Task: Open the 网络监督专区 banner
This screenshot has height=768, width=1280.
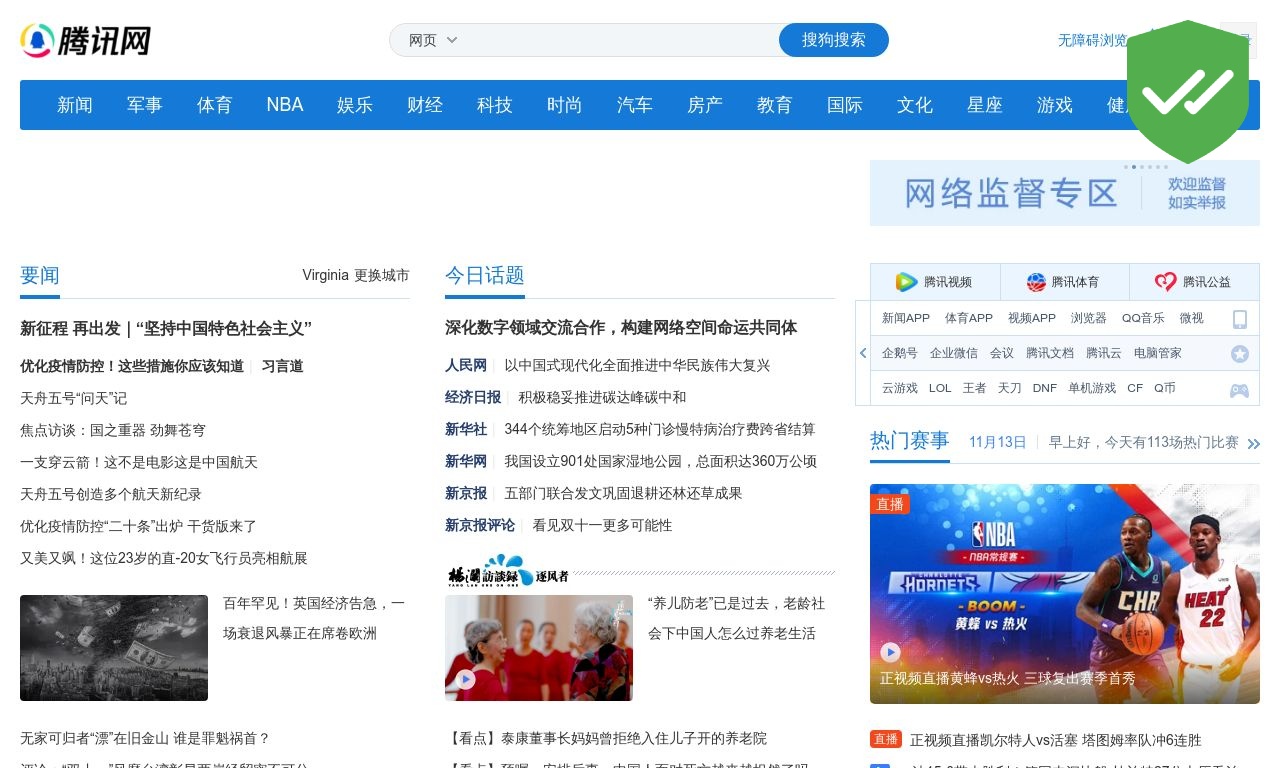Action: click(1065, 193)
